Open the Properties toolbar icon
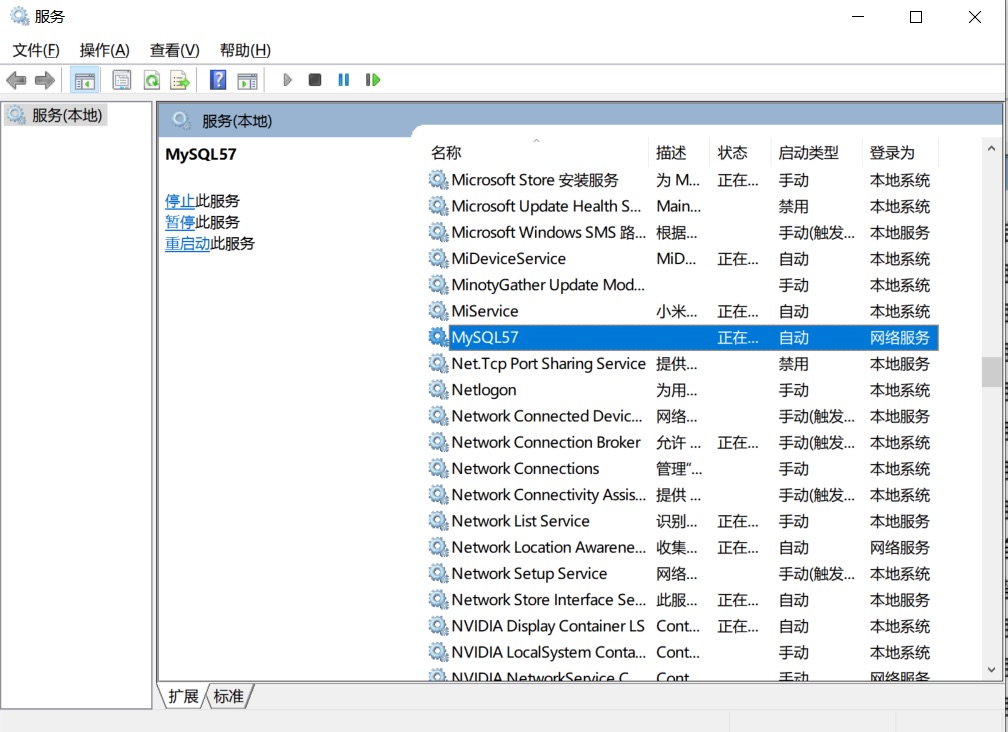The width and height of the screenshot is (1008, 732). click(122, 80)
